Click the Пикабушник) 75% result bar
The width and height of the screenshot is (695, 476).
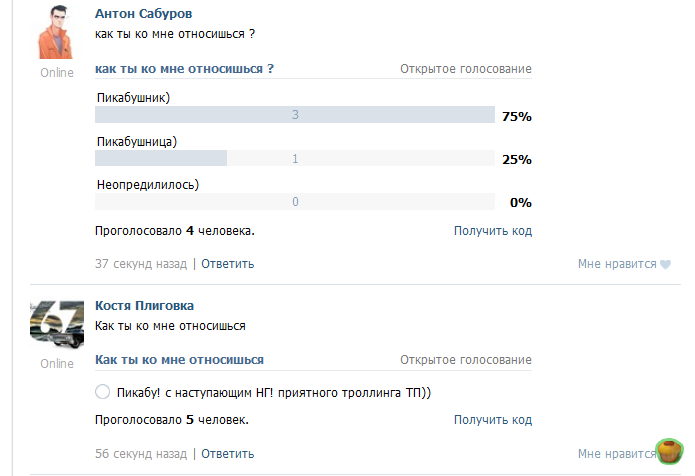(295, 116)
